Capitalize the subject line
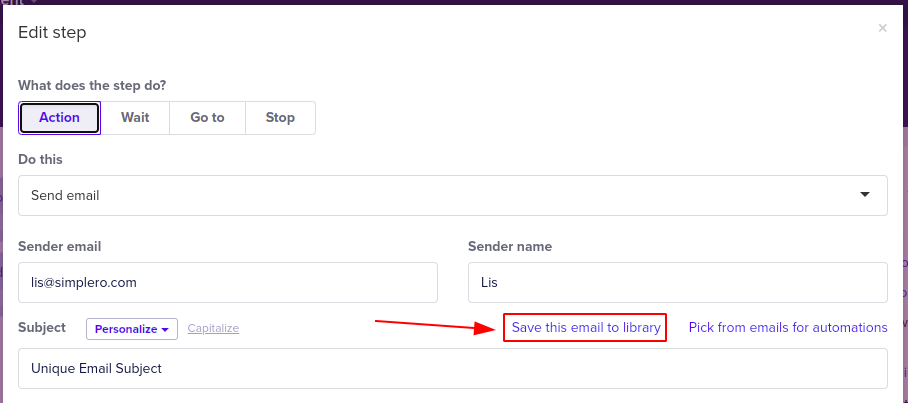This screenshot has height=403, width=908. [213, 328]
